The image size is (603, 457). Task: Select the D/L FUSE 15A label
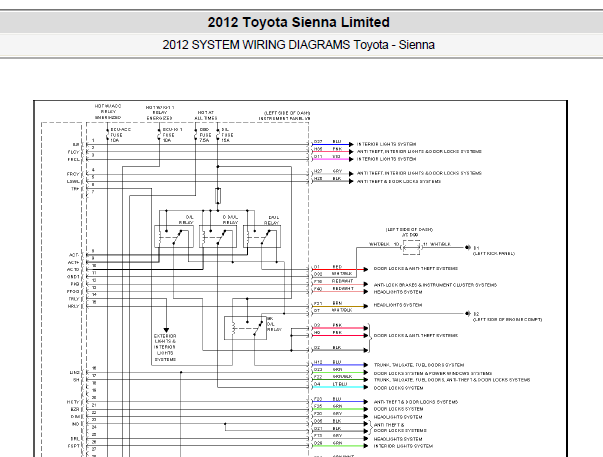pos(227,135)
